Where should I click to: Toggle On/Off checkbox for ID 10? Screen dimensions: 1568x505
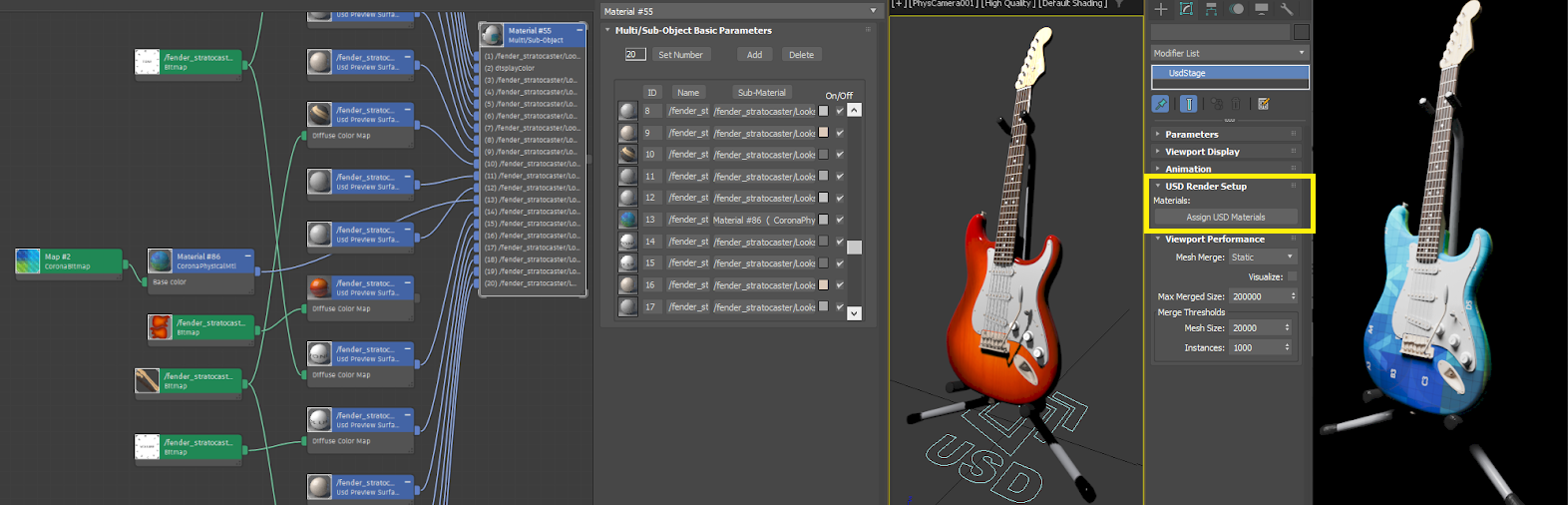pos(840,155)
